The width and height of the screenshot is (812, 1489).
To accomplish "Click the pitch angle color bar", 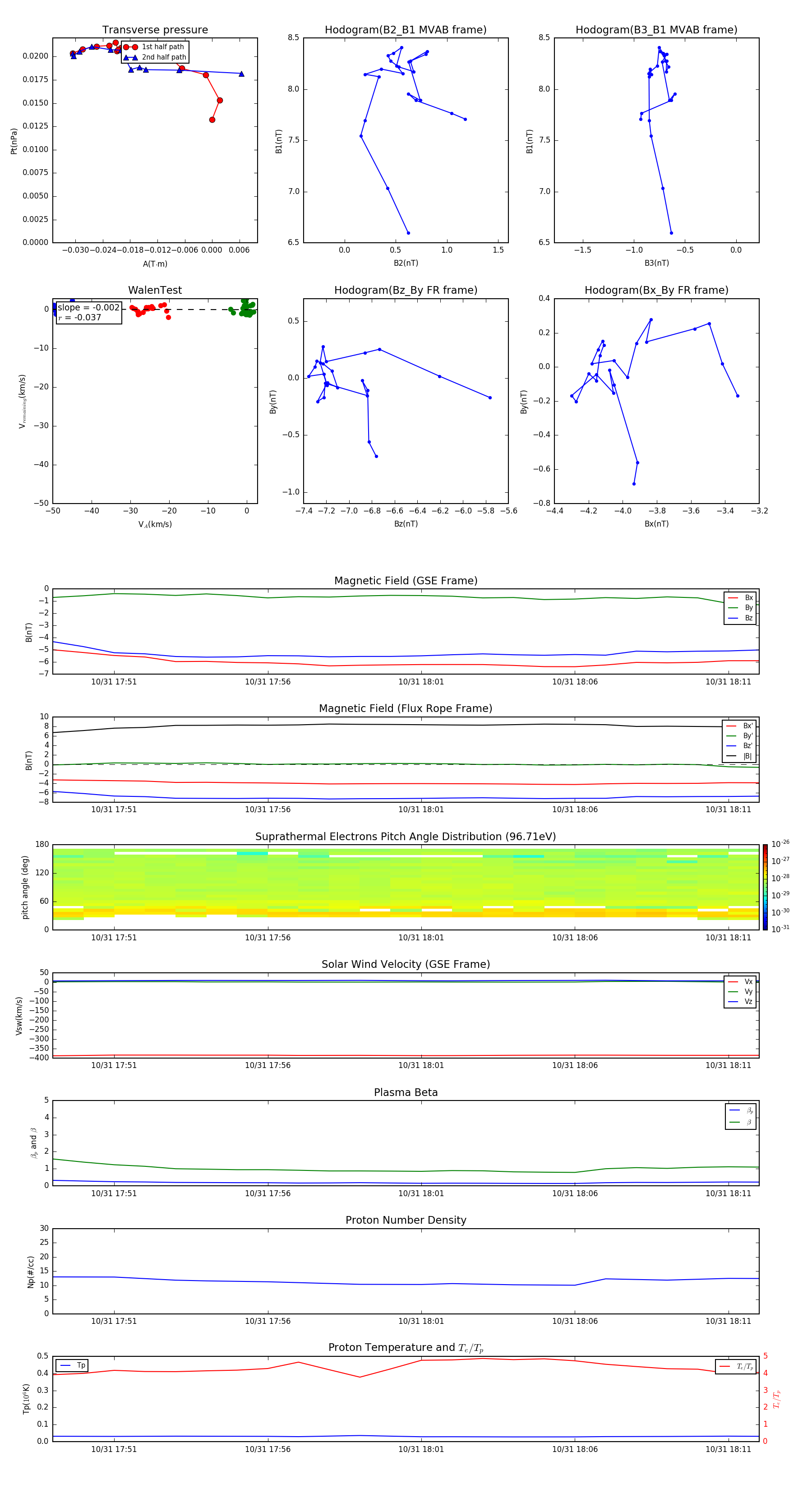I will point(765,887).
